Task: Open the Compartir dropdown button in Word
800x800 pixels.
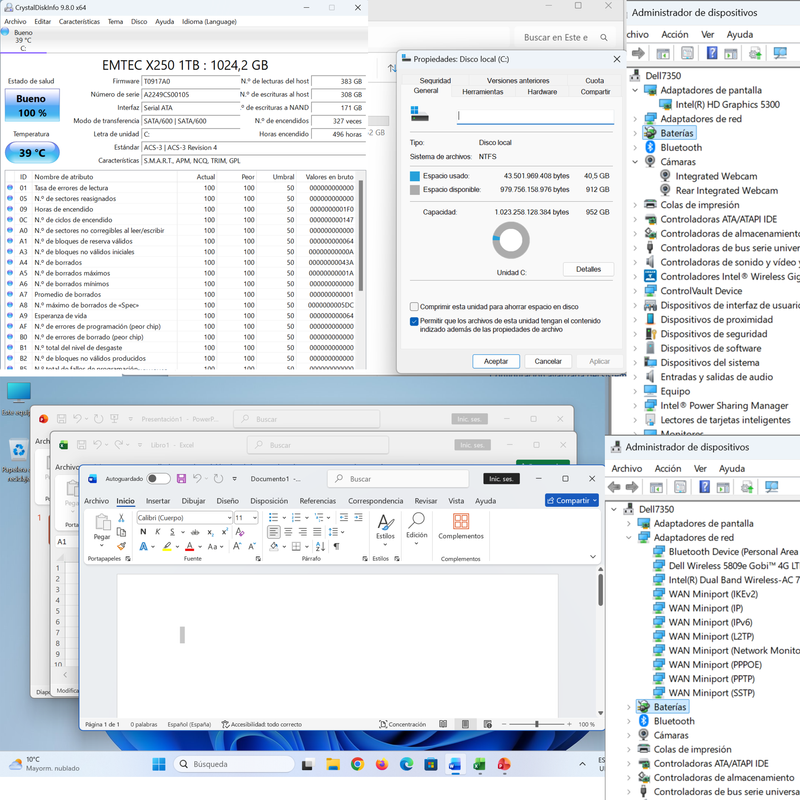Action: pyautogui.click(x=572, y=501)
